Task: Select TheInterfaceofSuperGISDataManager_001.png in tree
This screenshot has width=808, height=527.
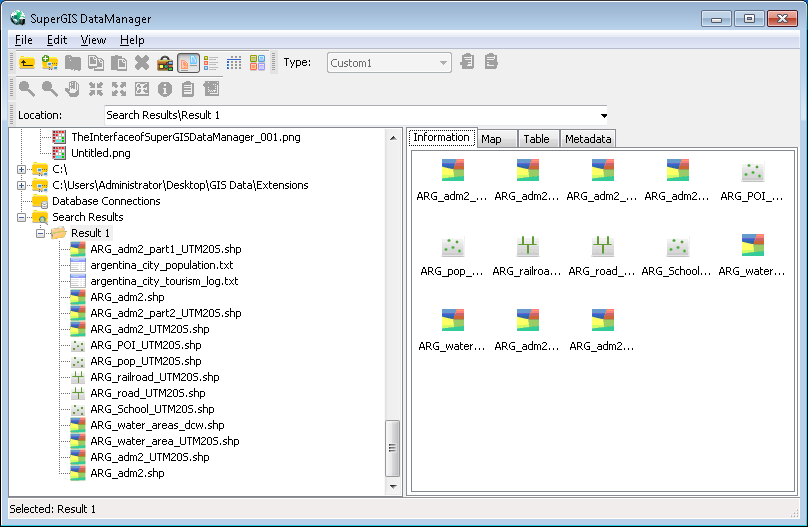Action: click(x=186, y=138)
